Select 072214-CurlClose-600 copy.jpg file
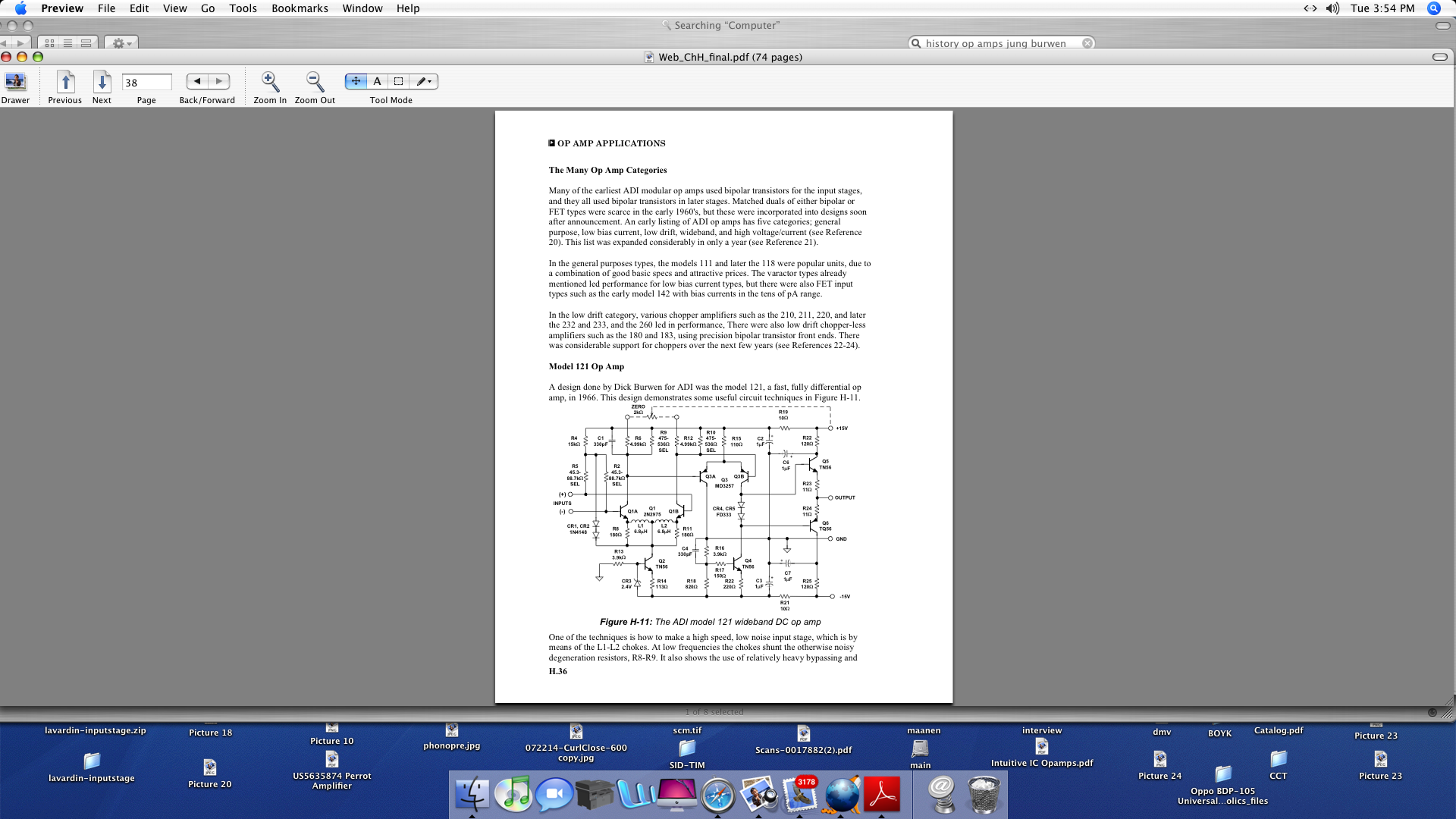This screenshot has height=819, width=1456. click(x=576, y=742)
